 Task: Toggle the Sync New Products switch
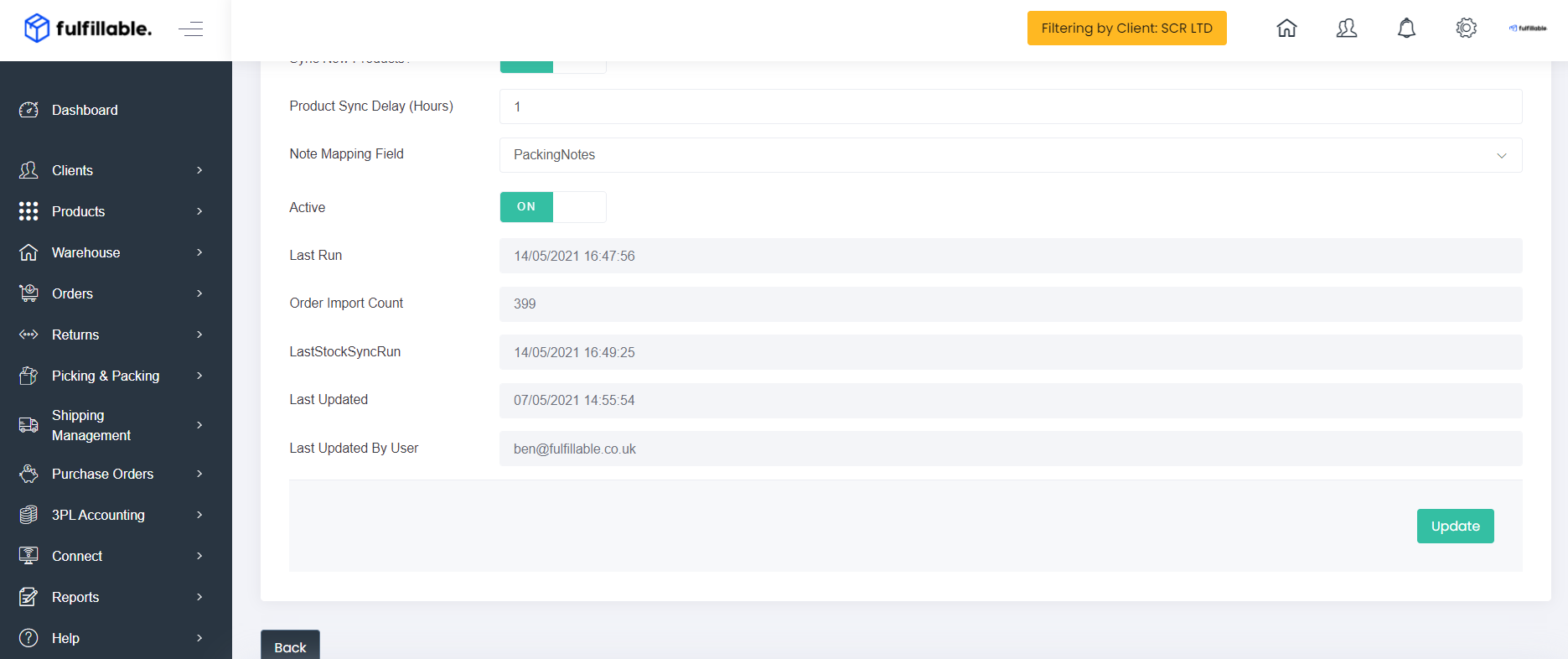tap(553, 66)
